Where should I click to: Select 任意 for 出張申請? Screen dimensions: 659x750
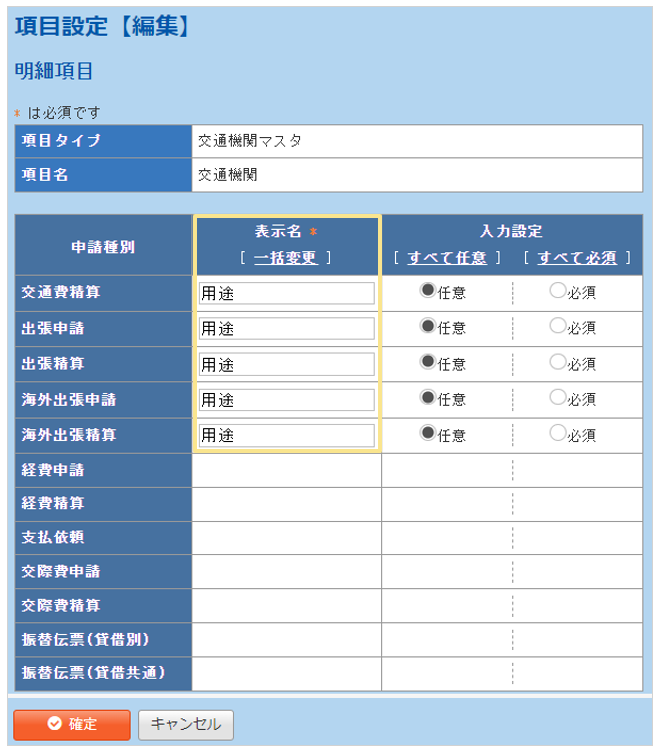[x=428, y=326]
